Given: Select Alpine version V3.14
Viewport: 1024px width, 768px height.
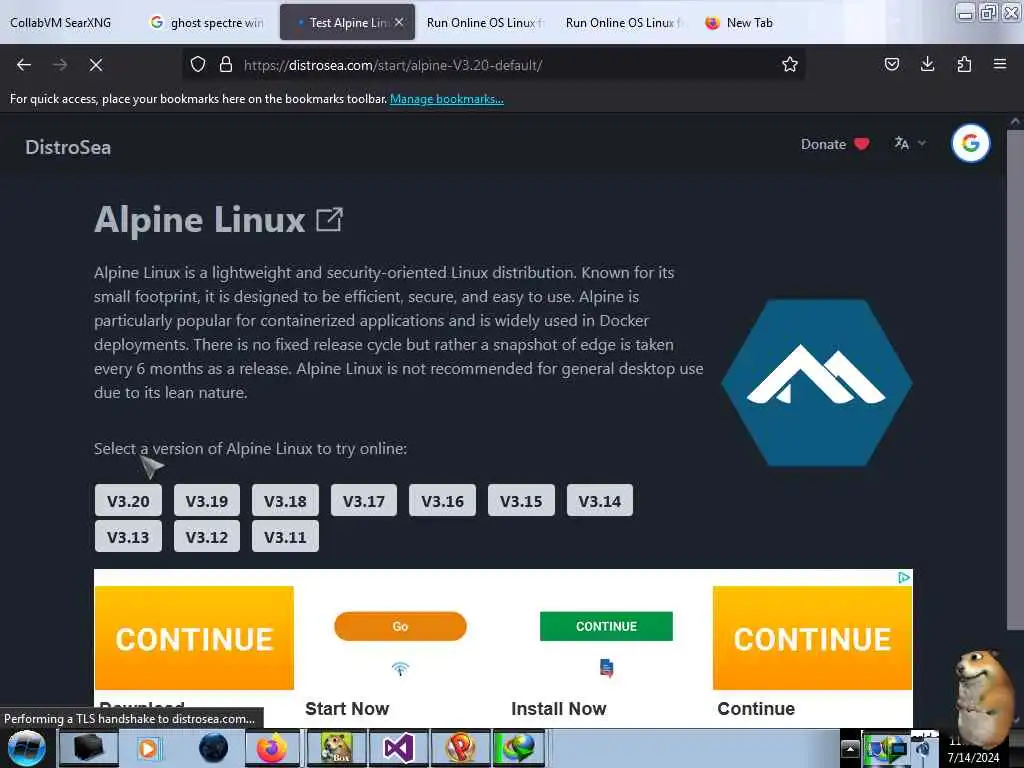Looking at the screenshot, I should (600, 501).
